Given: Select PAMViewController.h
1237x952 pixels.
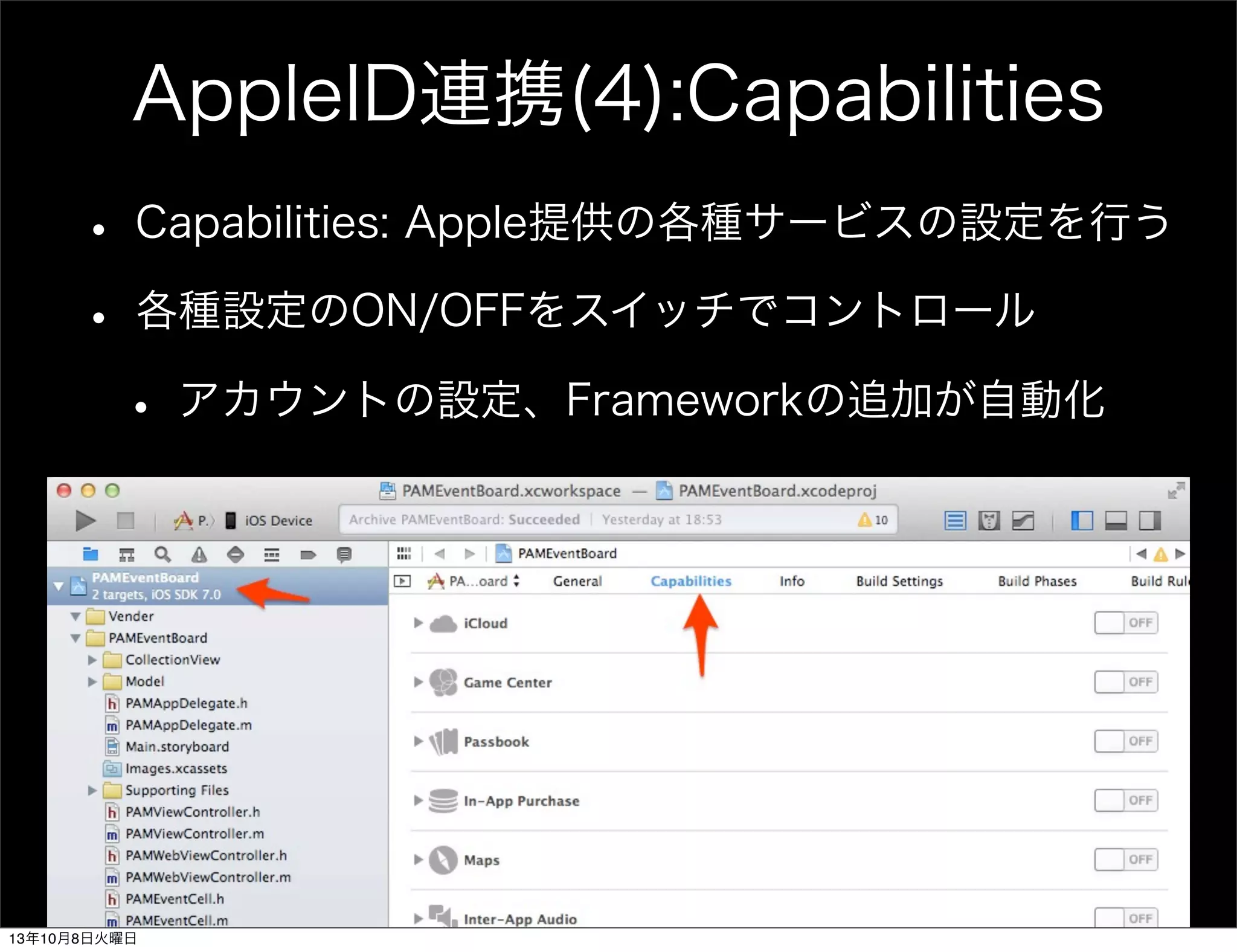Looking at the screenshot, I should [x=183, y=812].
